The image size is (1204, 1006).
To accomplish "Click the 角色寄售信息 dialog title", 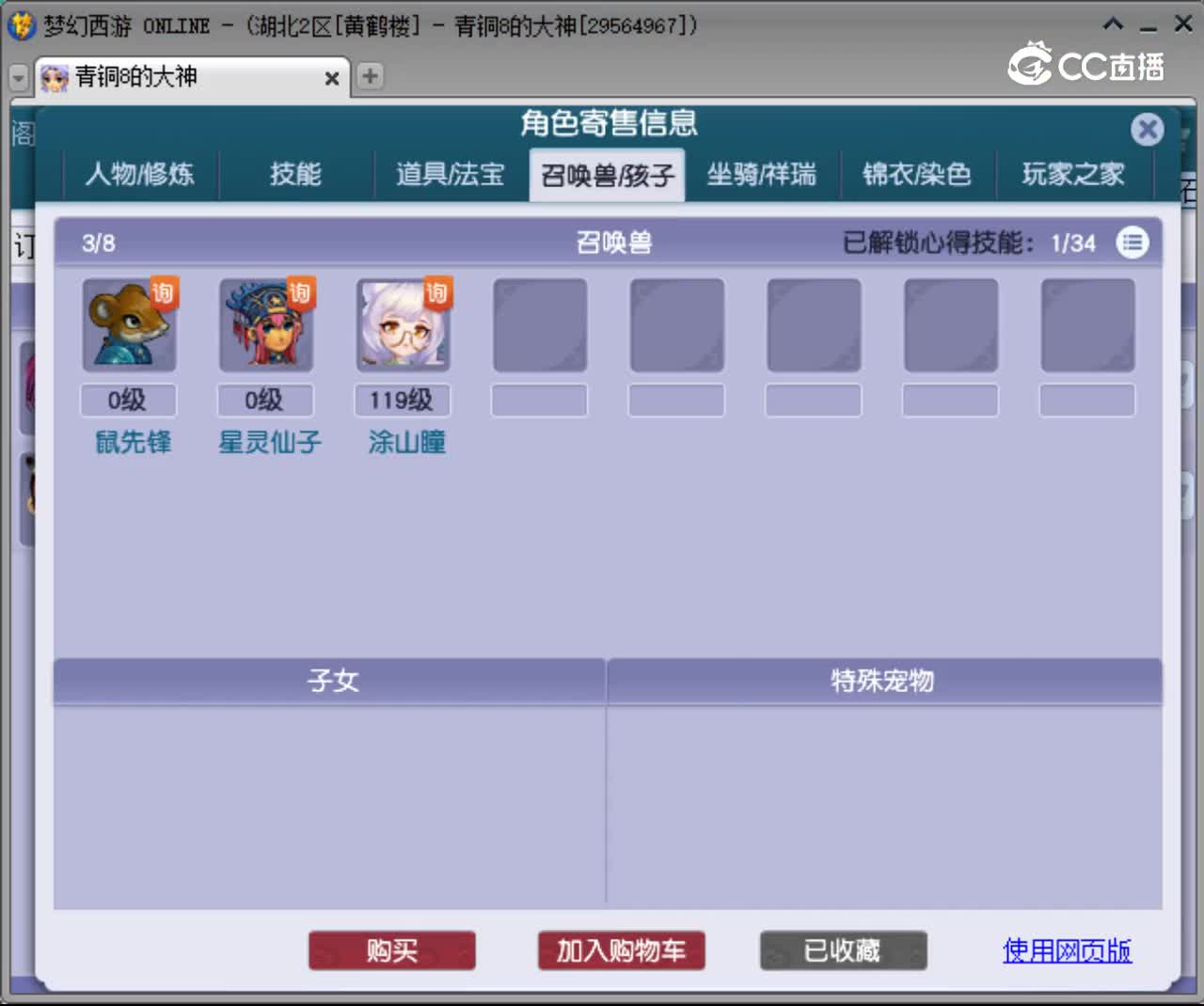I will [x=609, y=123].
